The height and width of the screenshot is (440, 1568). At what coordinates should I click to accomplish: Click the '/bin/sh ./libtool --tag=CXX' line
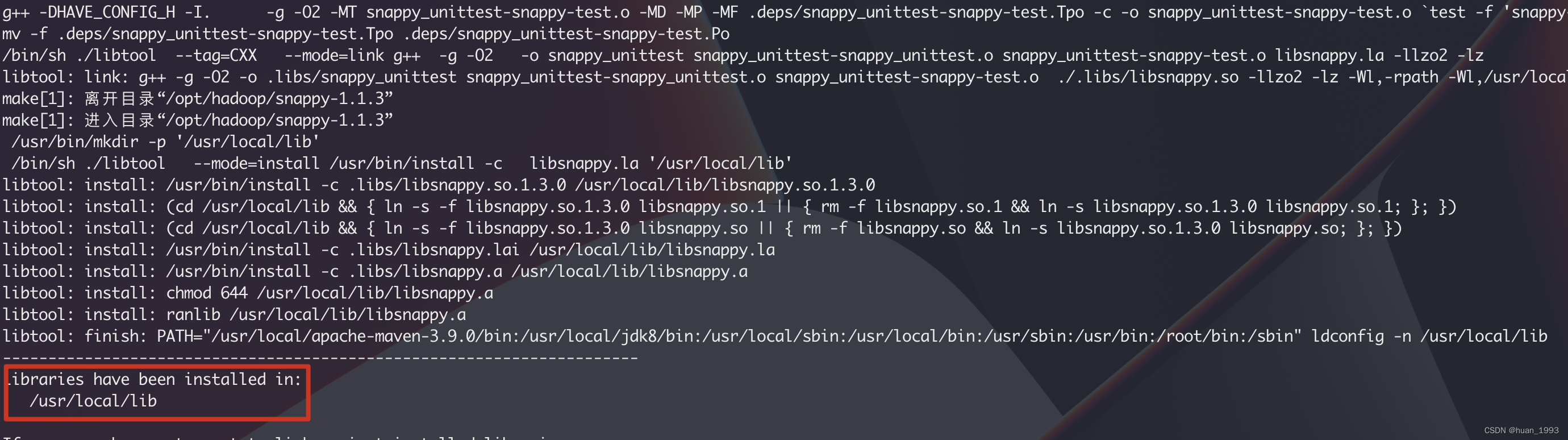(743, 56)
